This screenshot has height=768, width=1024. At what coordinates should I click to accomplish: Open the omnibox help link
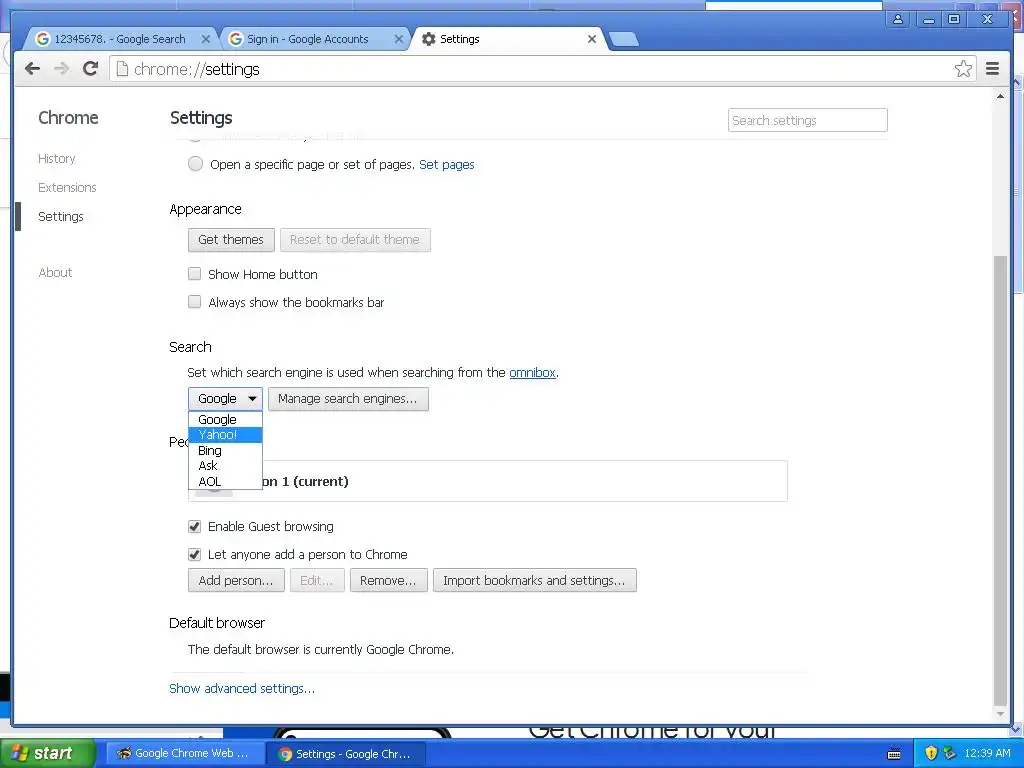[x=532, y=372]
